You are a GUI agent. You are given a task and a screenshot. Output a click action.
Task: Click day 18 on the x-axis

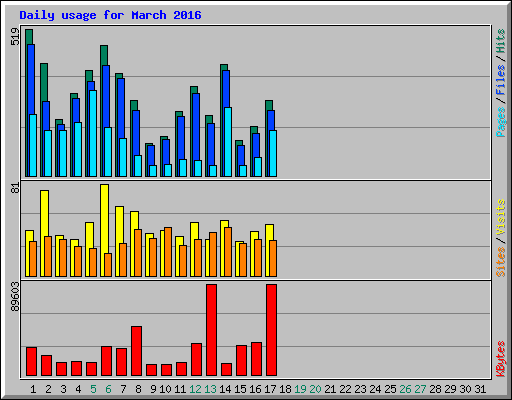(285, 389)
